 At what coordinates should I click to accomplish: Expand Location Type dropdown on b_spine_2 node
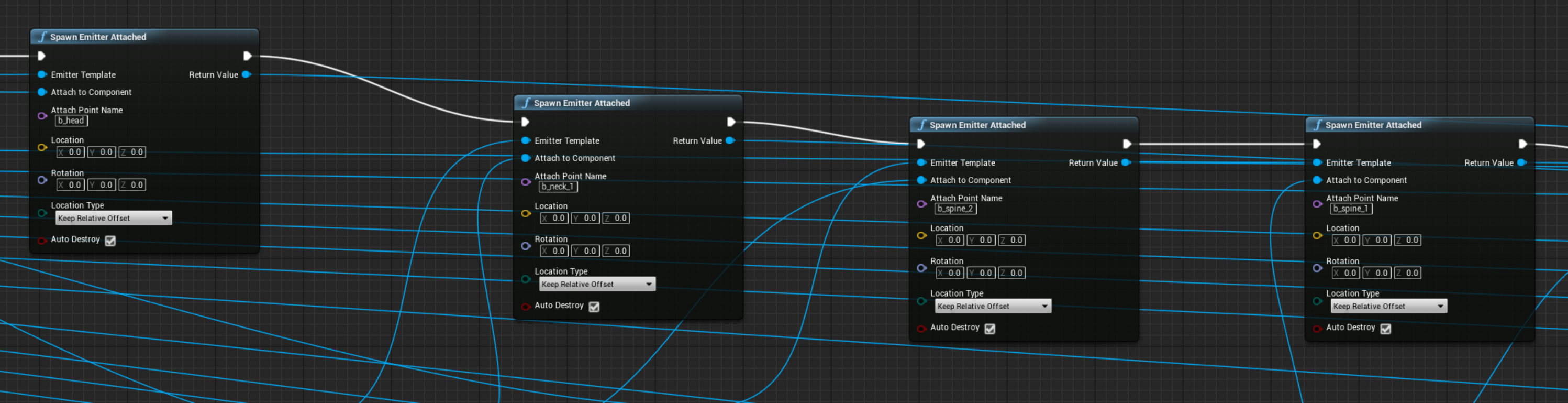(992, 306)
